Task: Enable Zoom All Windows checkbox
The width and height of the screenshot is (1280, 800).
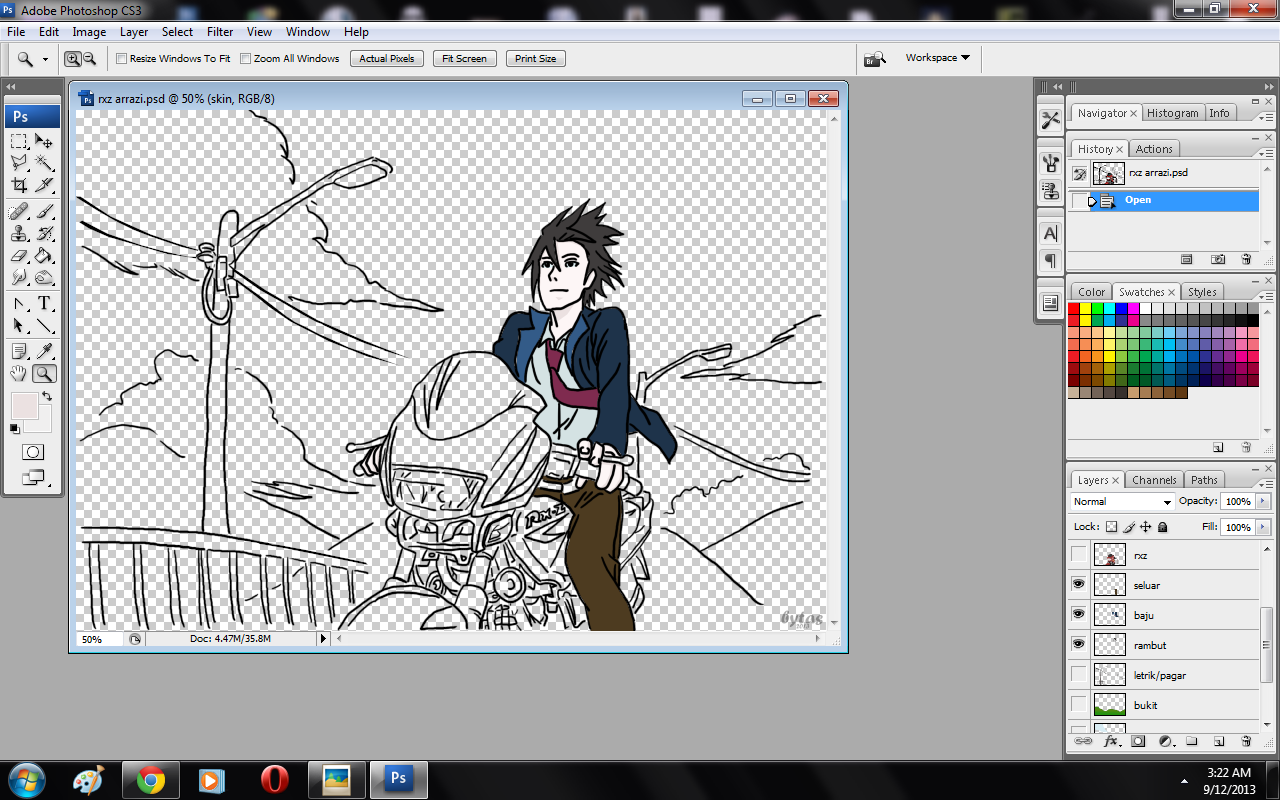Action: coord(246,59)
